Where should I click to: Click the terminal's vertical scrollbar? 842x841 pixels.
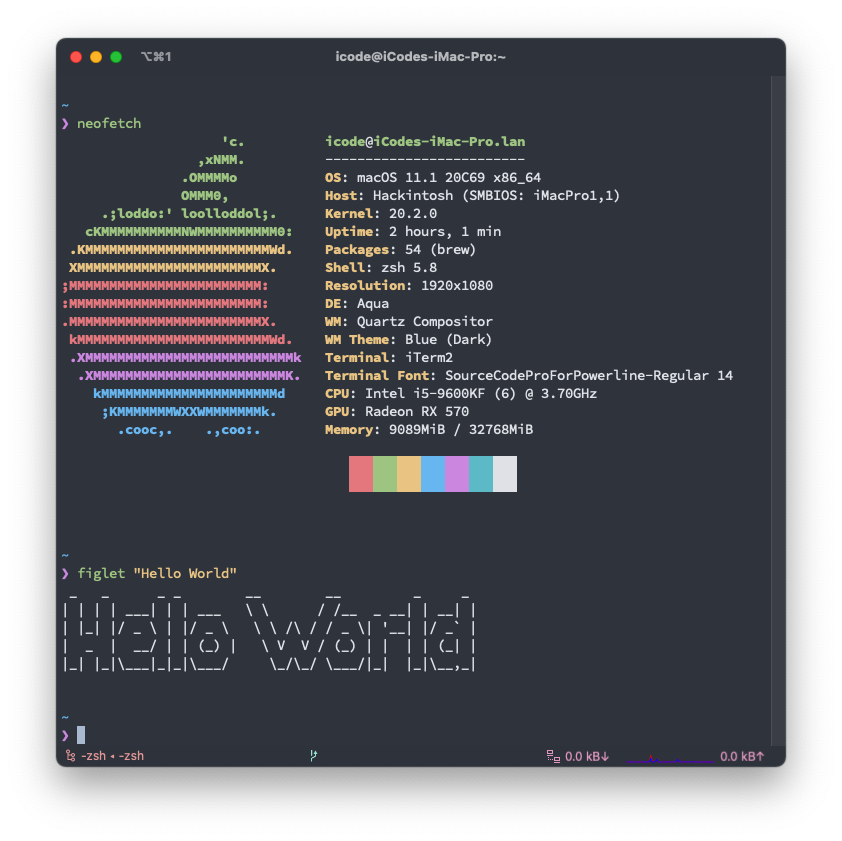(x=778, y=411)
